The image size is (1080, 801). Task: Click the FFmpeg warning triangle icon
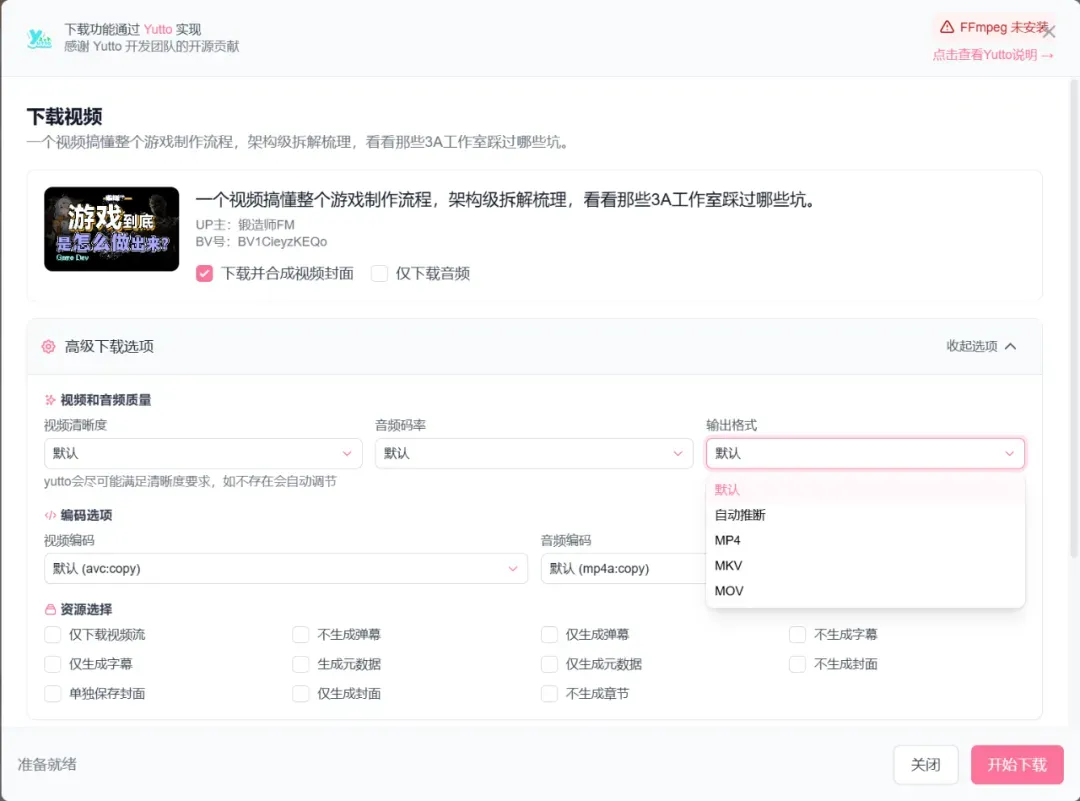(x=947, y=27)
